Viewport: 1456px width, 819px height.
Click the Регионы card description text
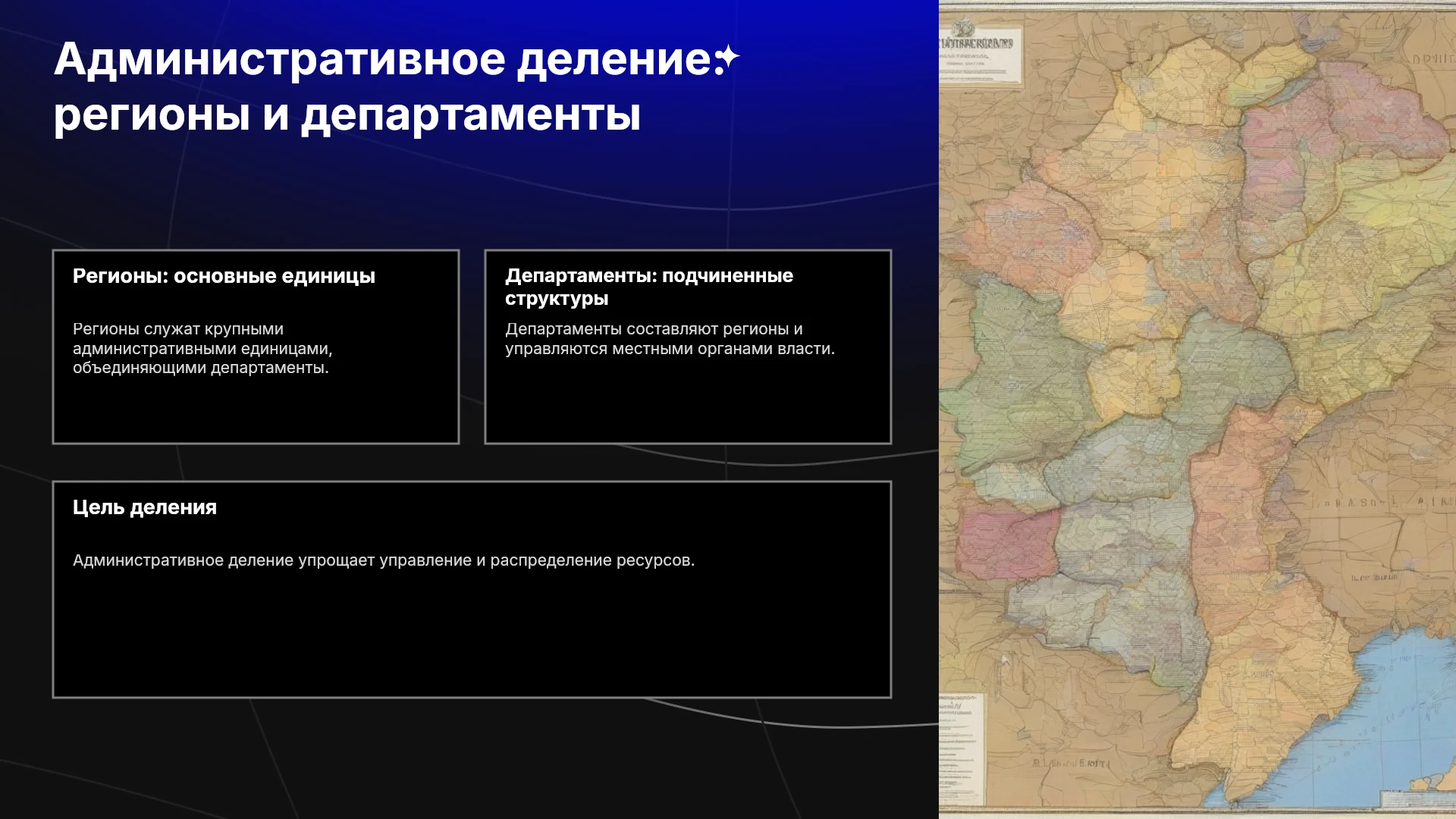[x=202, y=349]
